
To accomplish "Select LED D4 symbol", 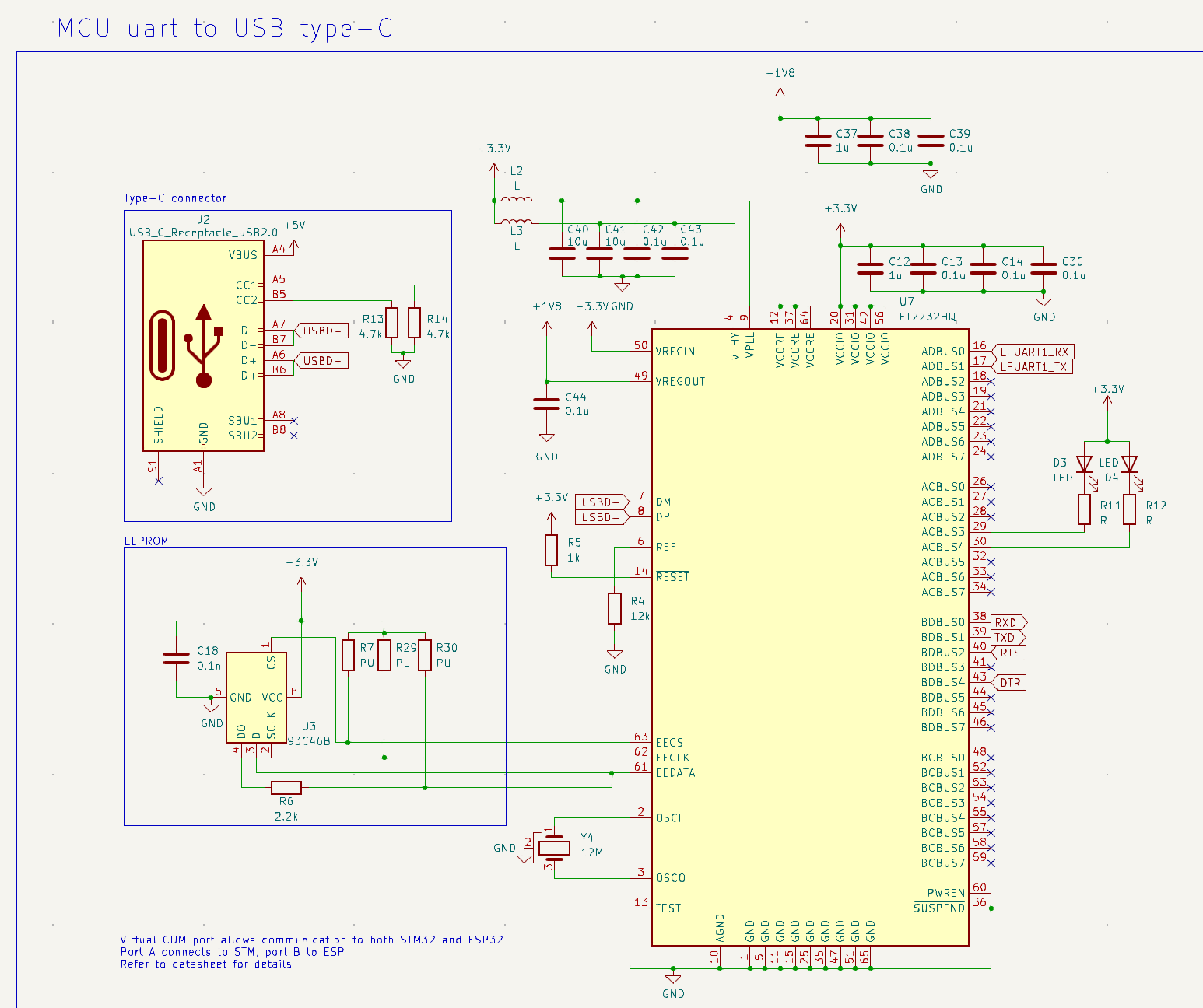I will (1129, 464).
